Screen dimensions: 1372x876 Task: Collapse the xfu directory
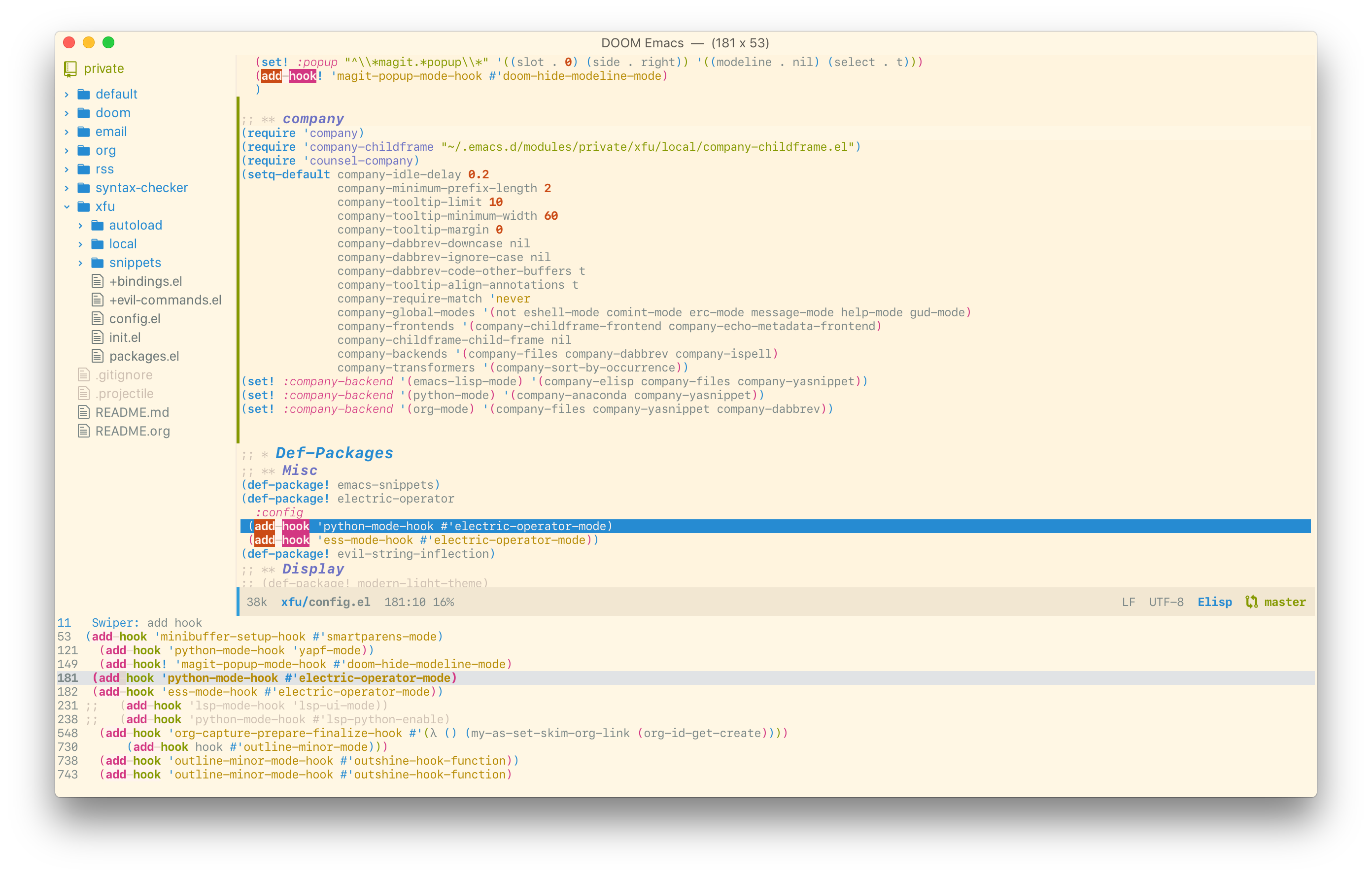[x=67, y=206]
